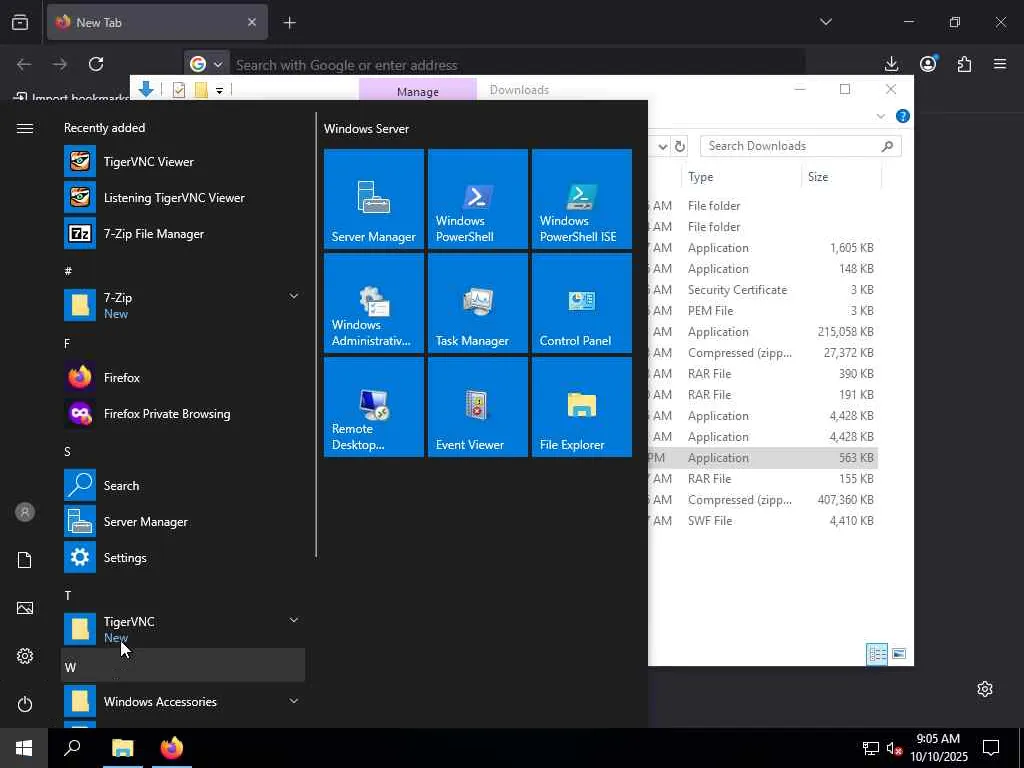This screenshot has width=1024, height=768.
Task: Expand the Explorer ribbon chevron
Action: [x=880, y=116]
